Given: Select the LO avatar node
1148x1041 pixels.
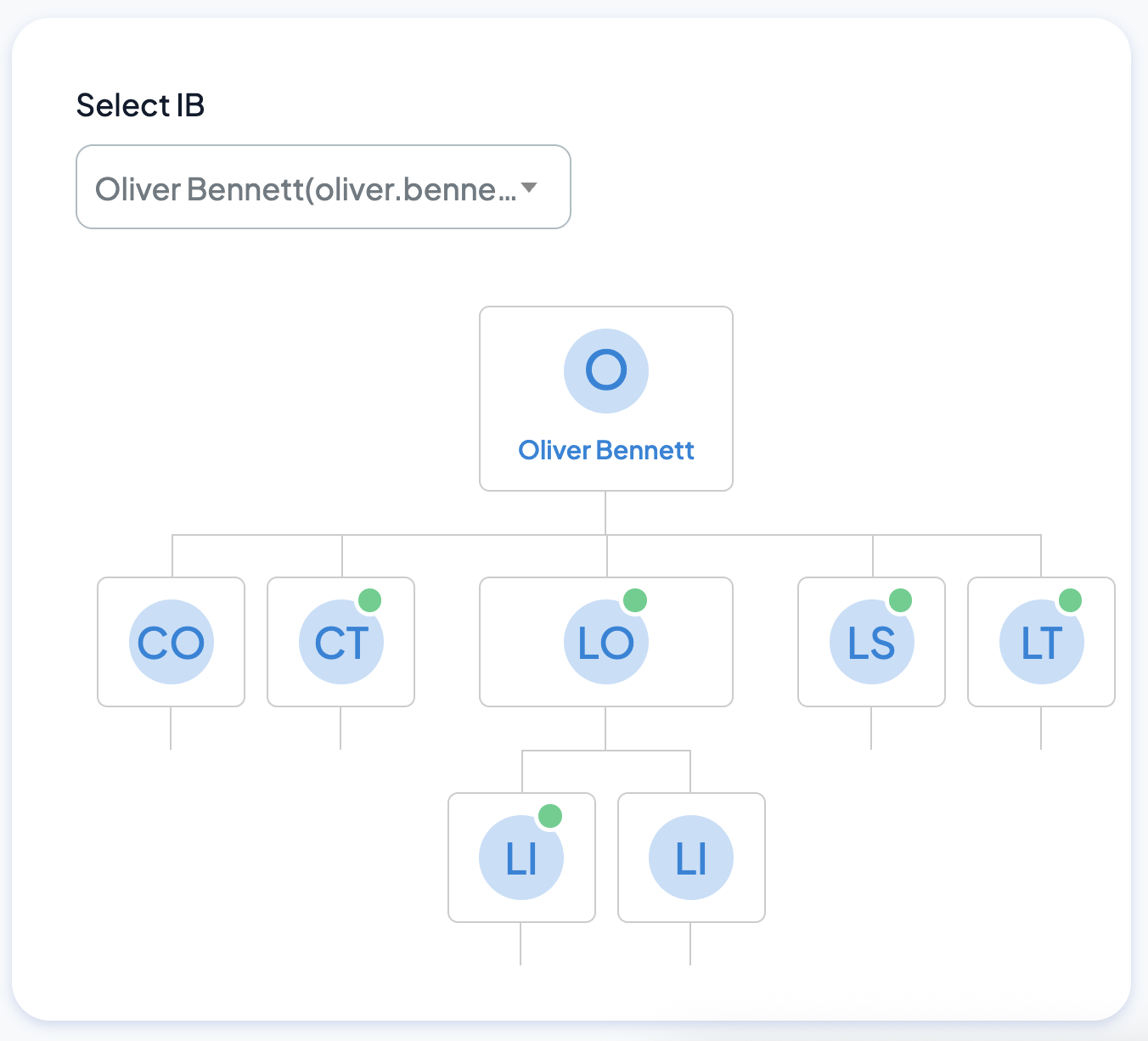Looking at the screenshot, I should 606,642.
